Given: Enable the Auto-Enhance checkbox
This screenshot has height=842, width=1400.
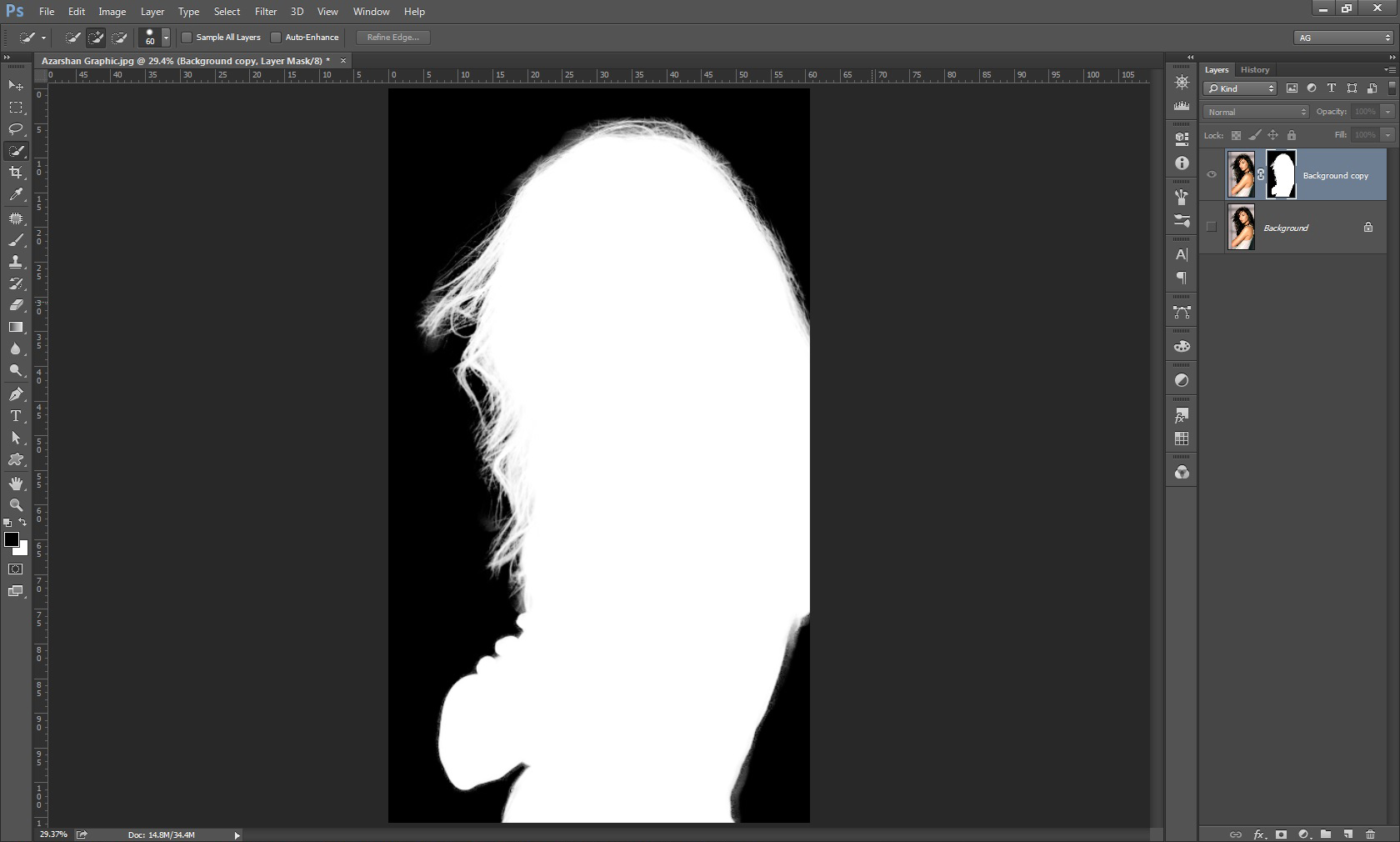Looking at the screenshot, I should (x=276, y=38).
